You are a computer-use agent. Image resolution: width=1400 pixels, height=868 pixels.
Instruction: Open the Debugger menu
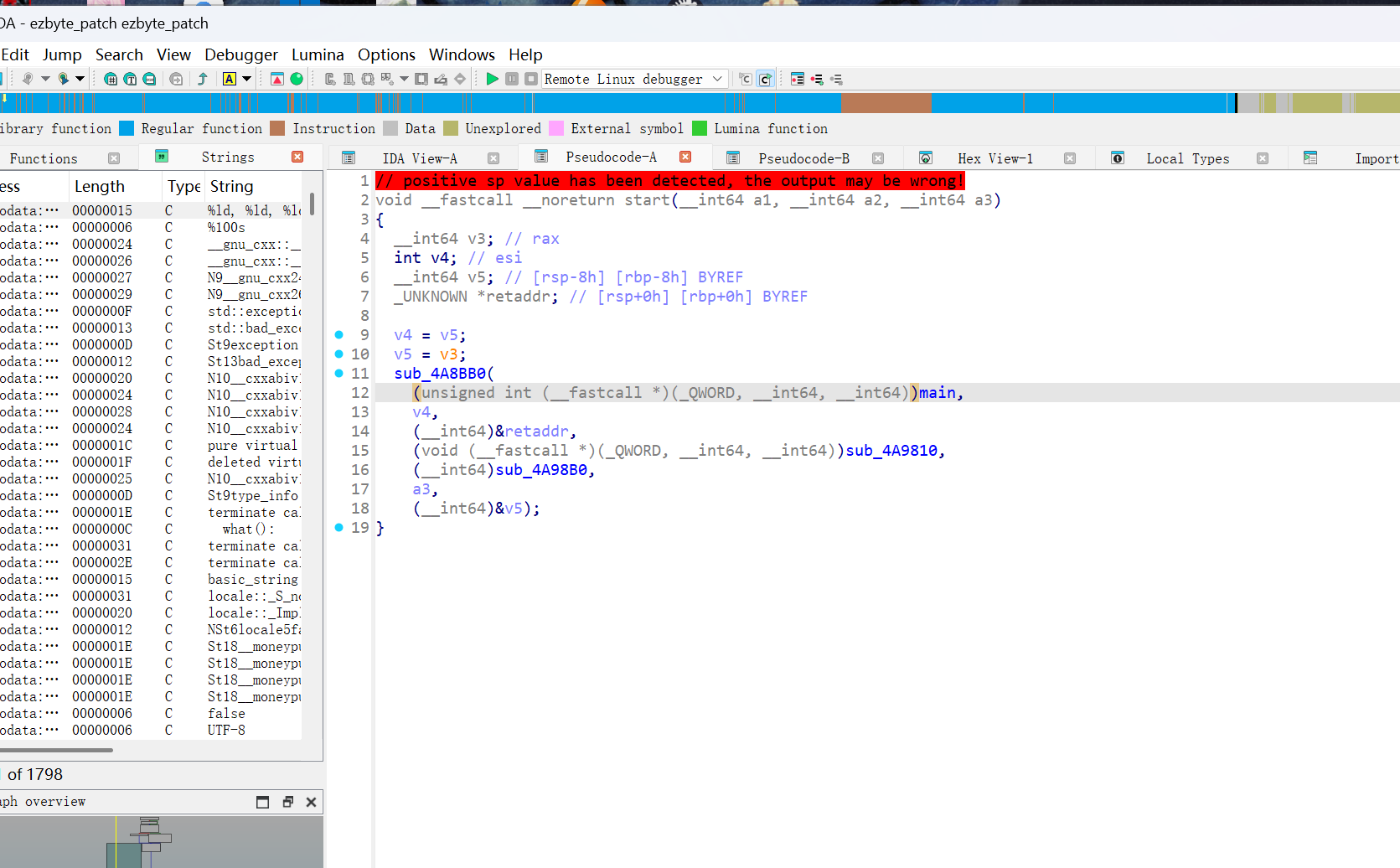[x=241, y=54]
